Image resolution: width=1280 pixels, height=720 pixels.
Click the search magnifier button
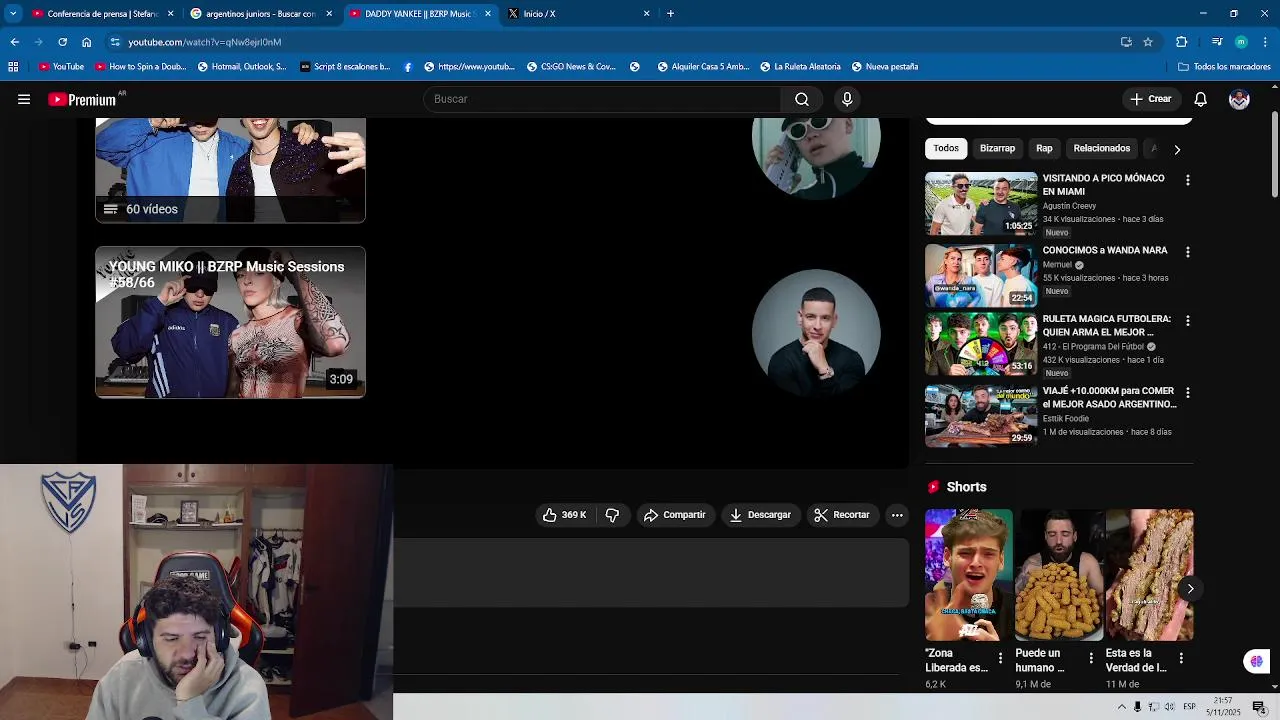802,99
